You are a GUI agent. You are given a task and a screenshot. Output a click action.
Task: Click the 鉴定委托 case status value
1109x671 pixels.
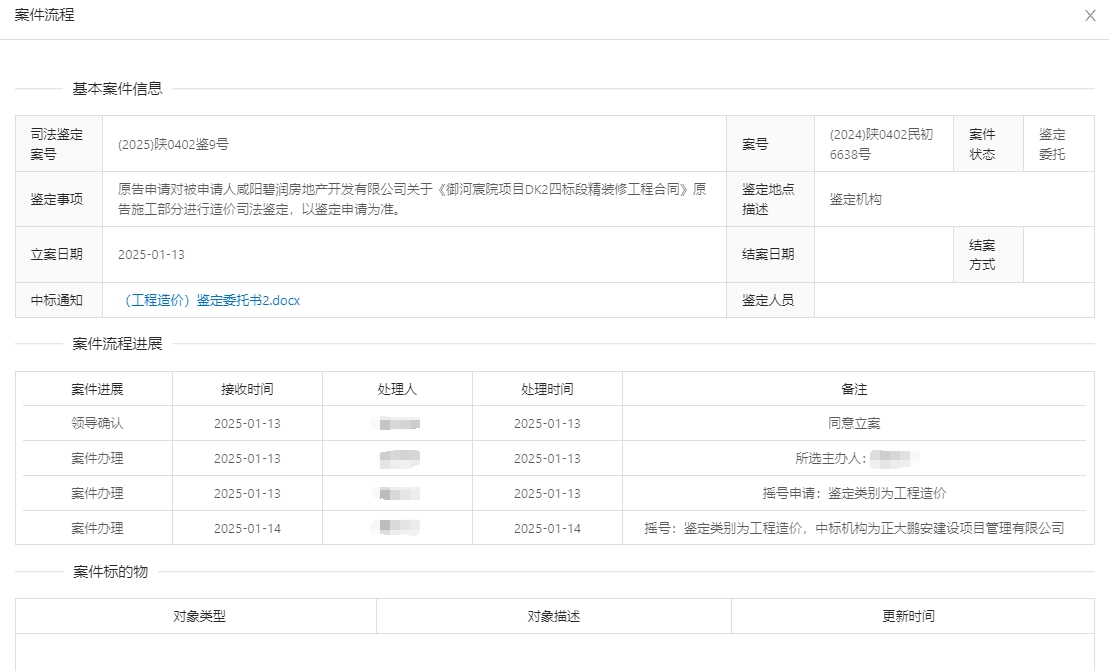click(x=1052, y=144)
